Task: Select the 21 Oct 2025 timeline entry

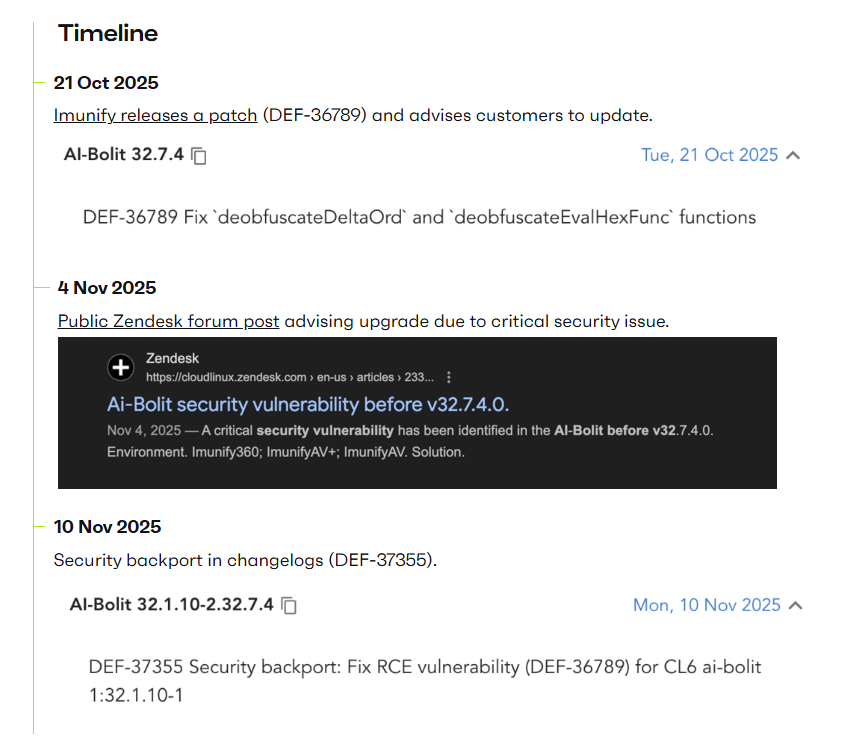Action: [106, 83]
